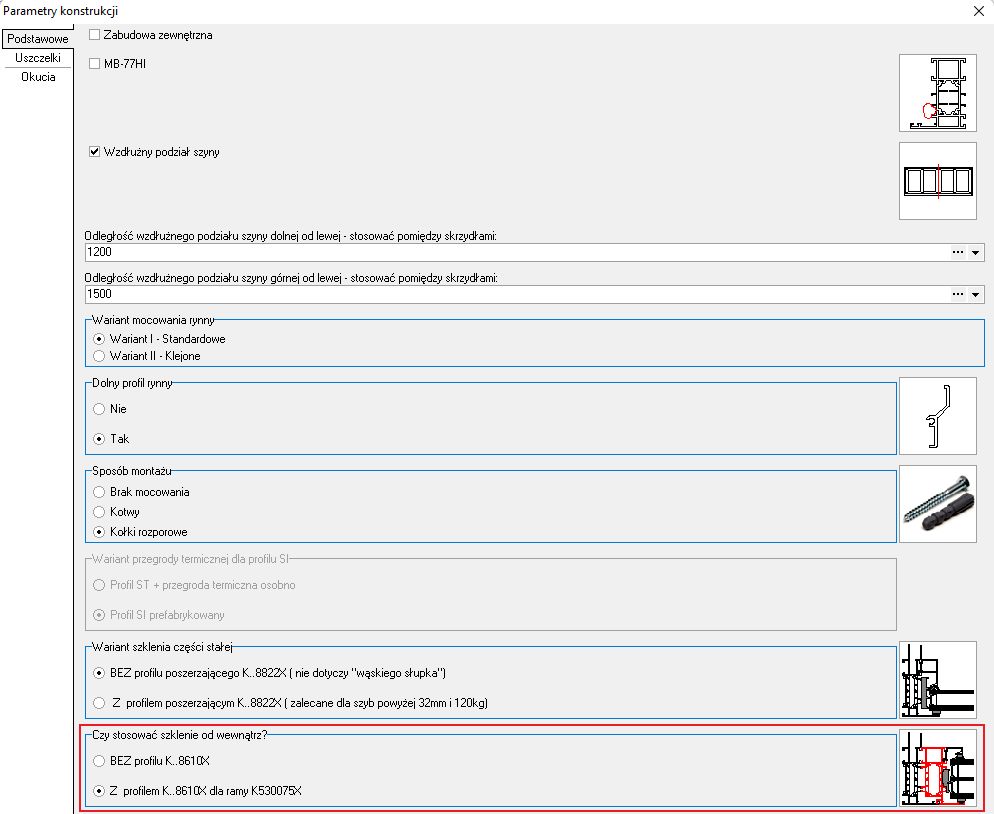
Task: Open dropdown arrow for lower rail distance 1200
Action: coord(976,253)
